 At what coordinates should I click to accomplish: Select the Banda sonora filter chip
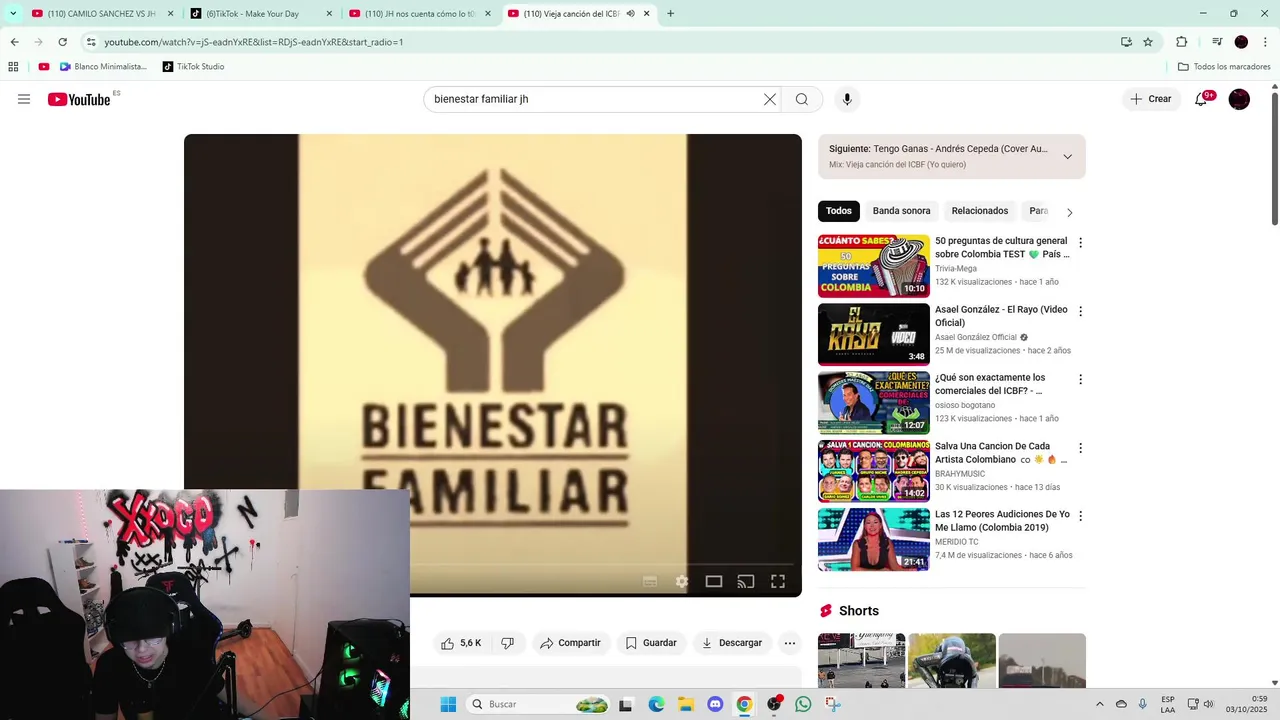(901, 211)
